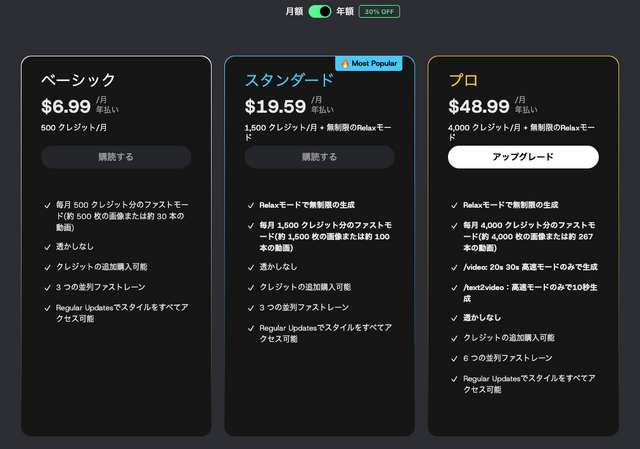Click checkmark beside Pro 6つの並列ファストレーン

(x=454, y=359)
